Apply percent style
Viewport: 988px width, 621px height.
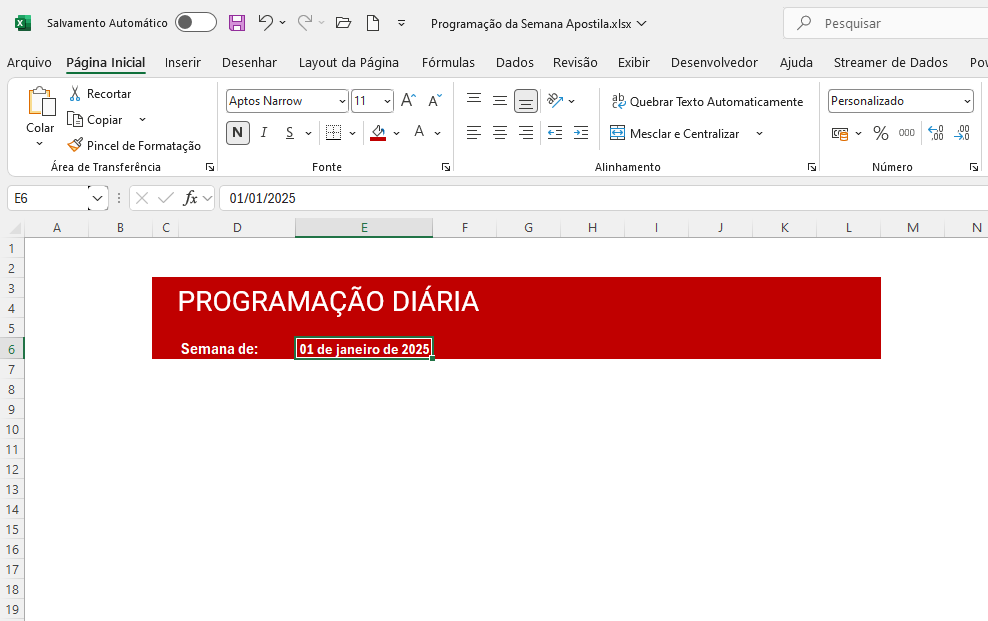coord(880,133)
